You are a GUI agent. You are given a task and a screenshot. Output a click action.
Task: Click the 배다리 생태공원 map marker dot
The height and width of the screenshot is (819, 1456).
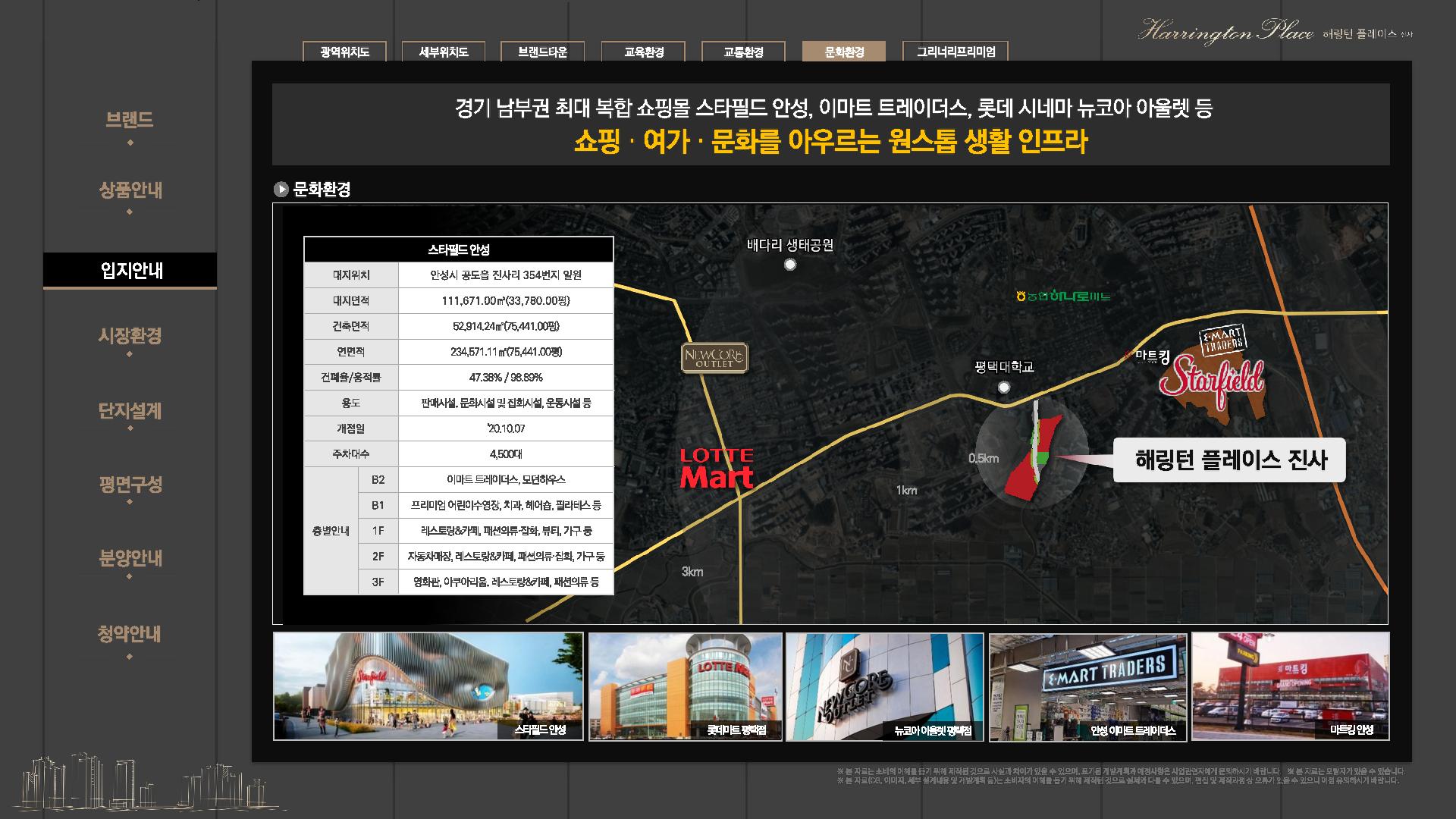pos(790,265)
